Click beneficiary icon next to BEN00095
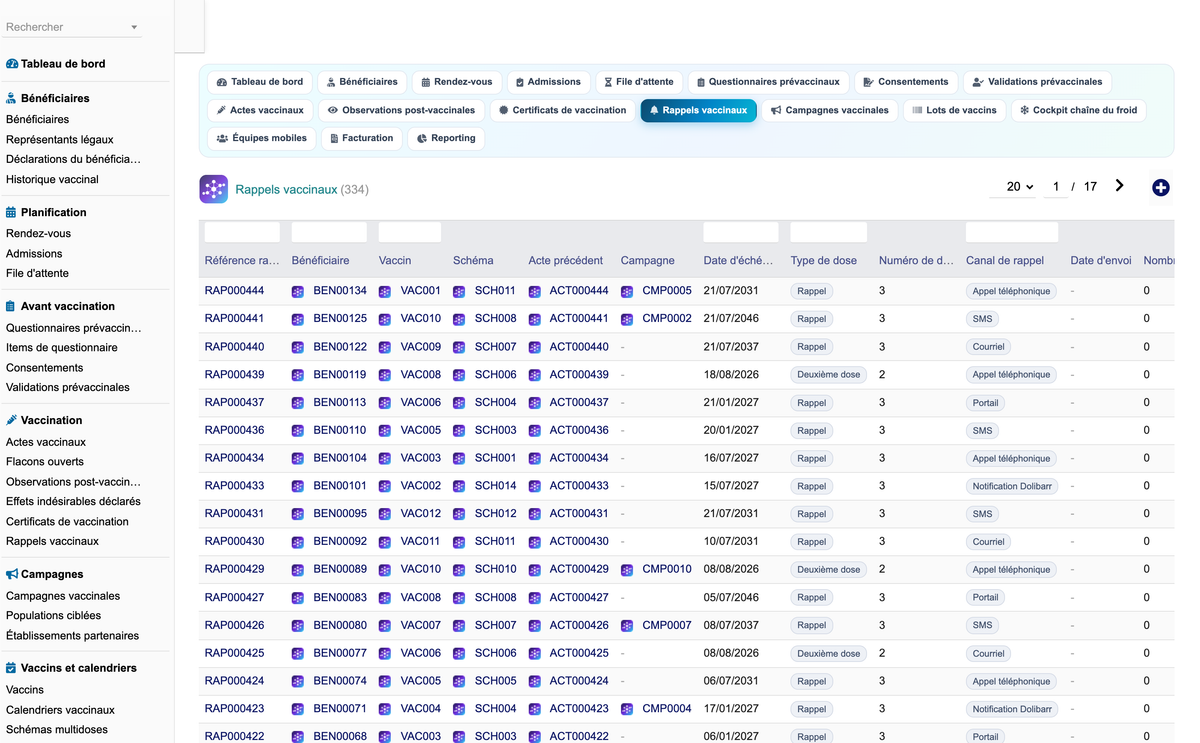 [x=297, y=514]
